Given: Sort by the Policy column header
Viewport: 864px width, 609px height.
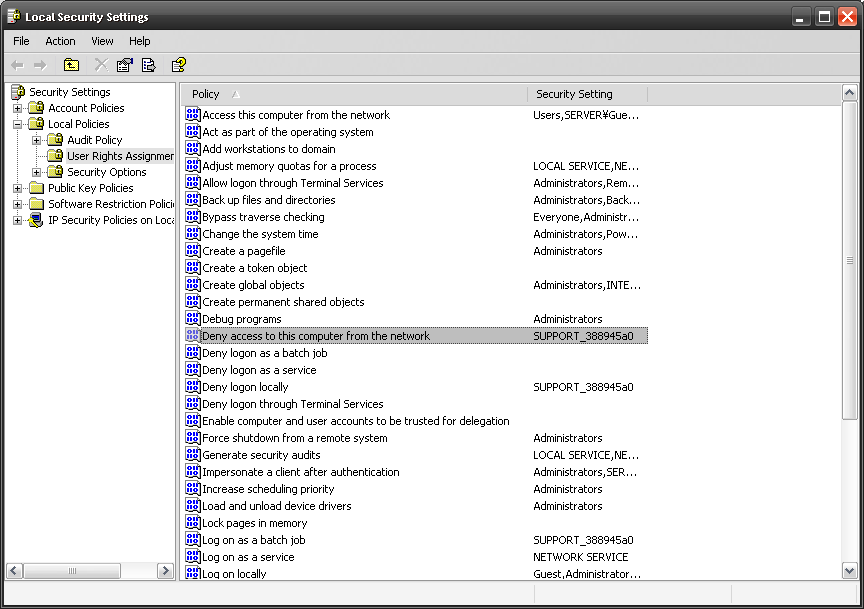Looking at the screenshot, I should coord(354,94).
